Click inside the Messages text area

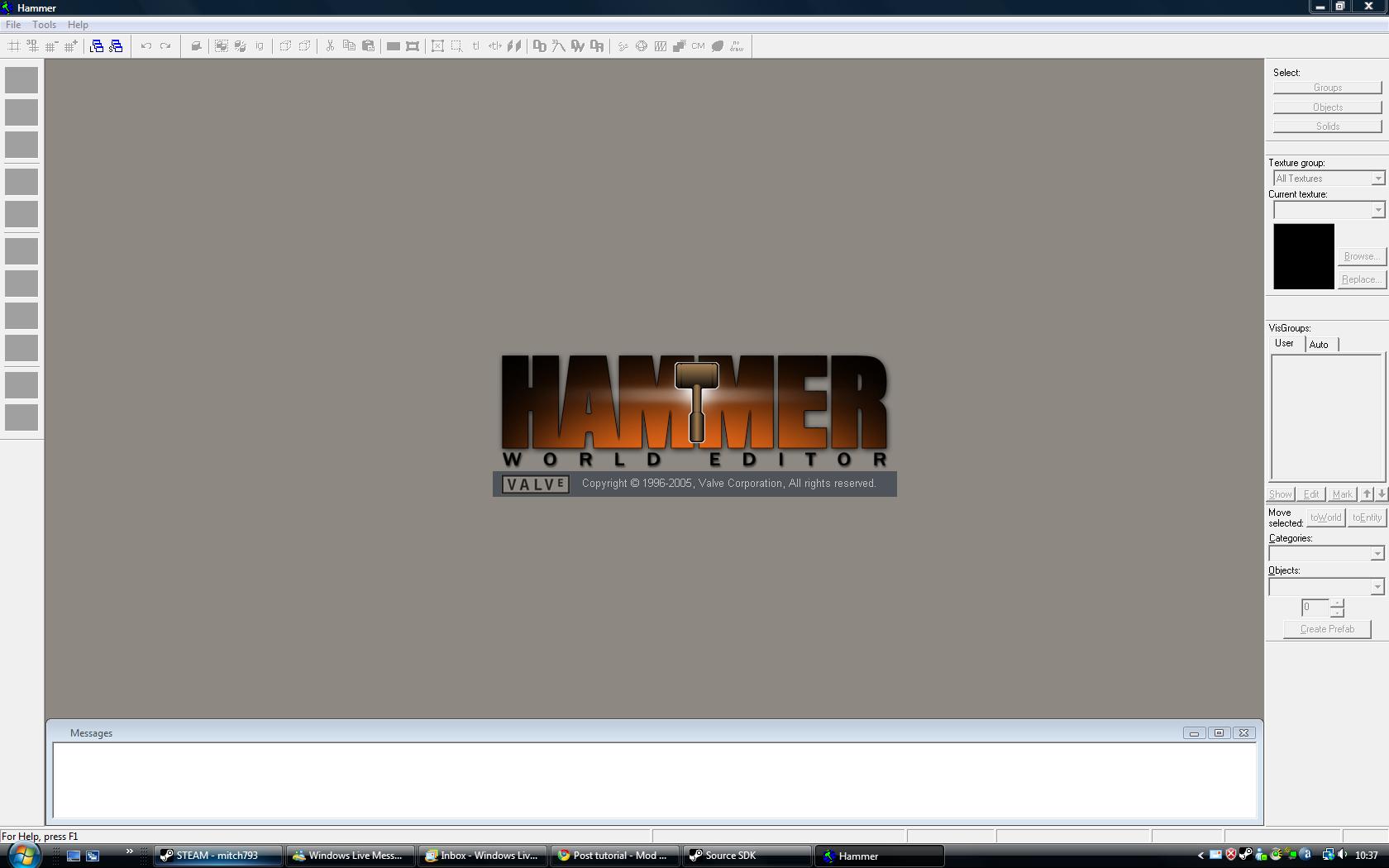[655, 780]
